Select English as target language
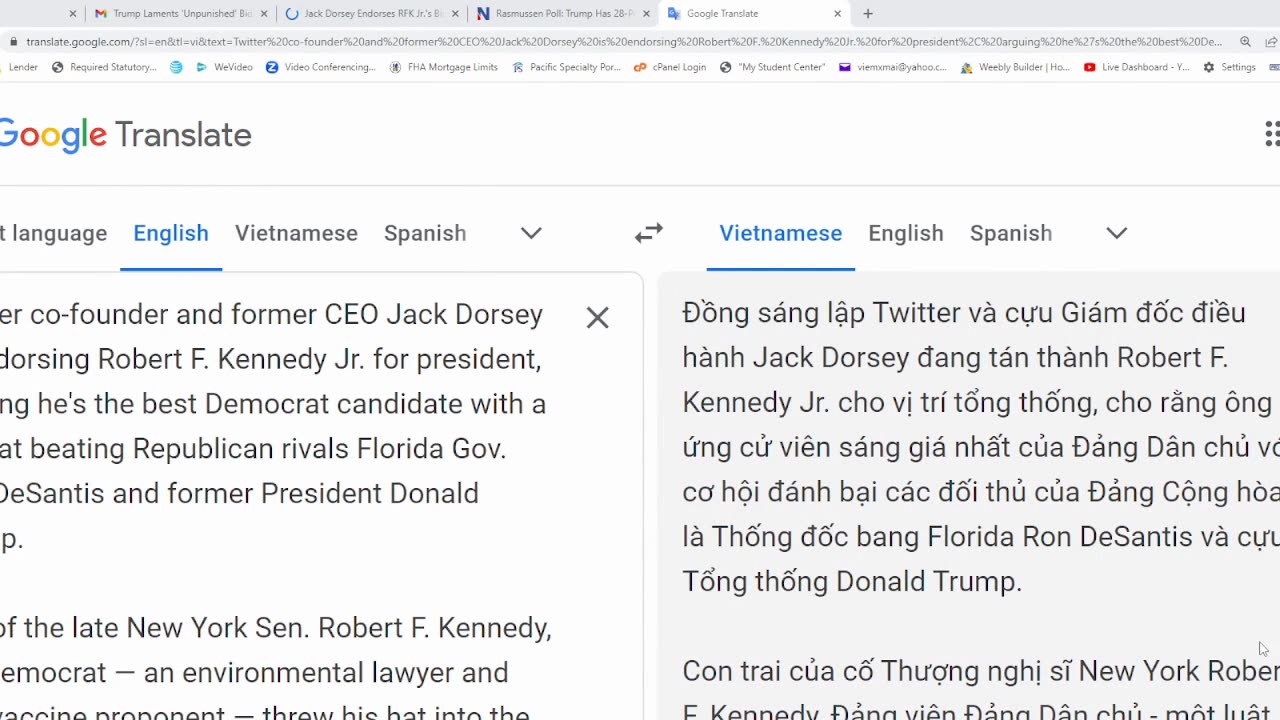Screen dimensions: 1280x720 (x=906, y=233)
